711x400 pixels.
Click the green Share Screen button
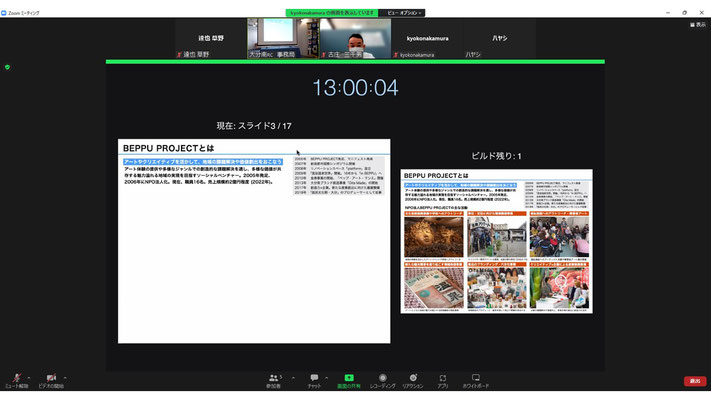pos(349,380)
